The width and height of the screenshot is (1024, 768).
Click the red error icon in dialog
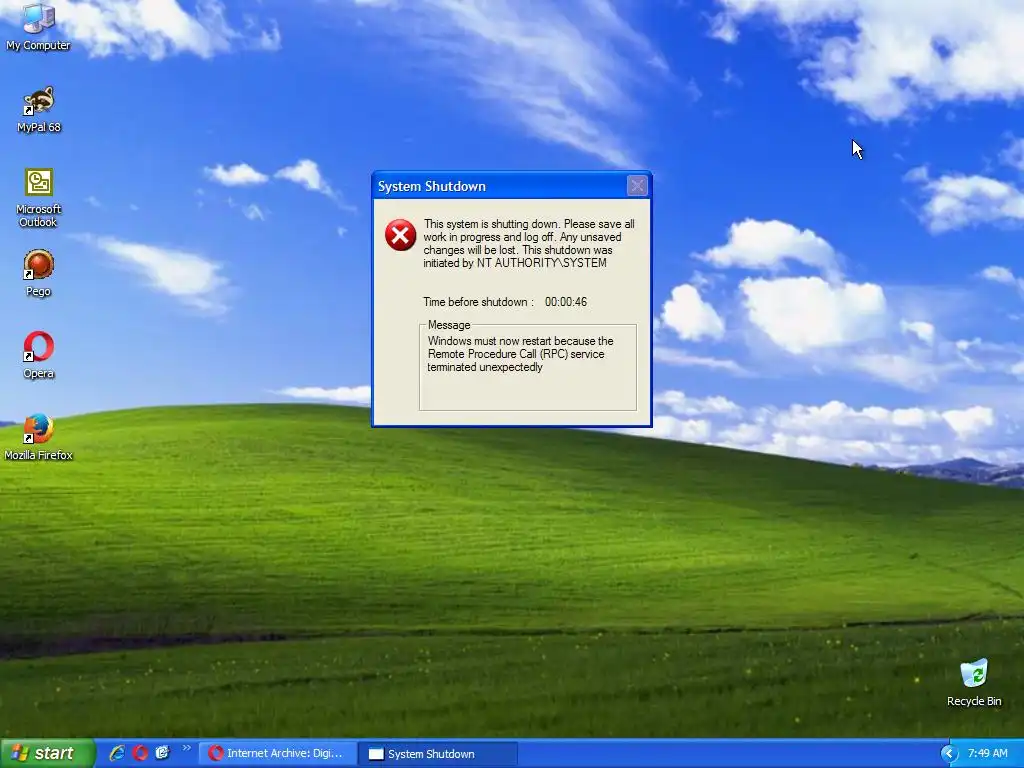400,235
